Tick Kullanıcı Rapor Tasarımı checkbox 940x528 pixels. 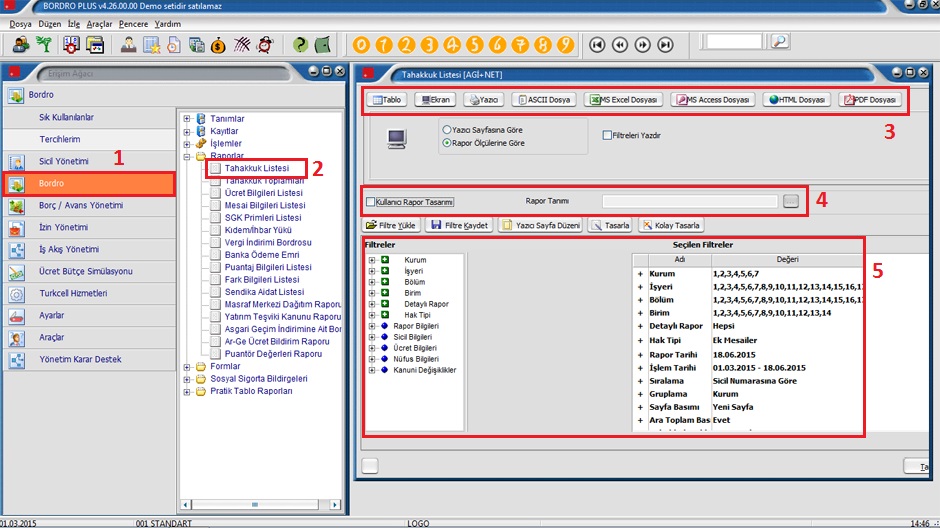tap(370, 202)
